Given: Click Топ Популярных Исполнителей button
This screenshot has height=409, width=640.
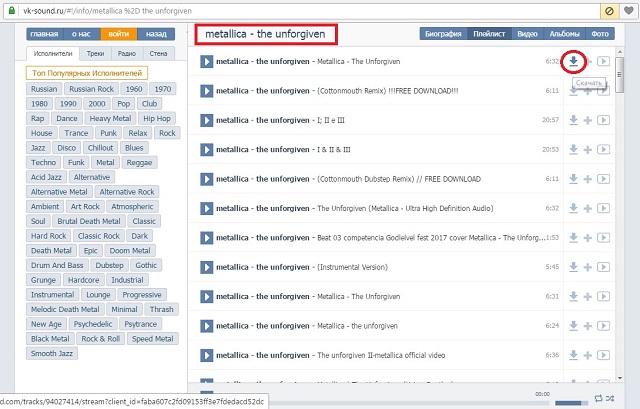Looking at the screenshot, I should coord(87,73).
